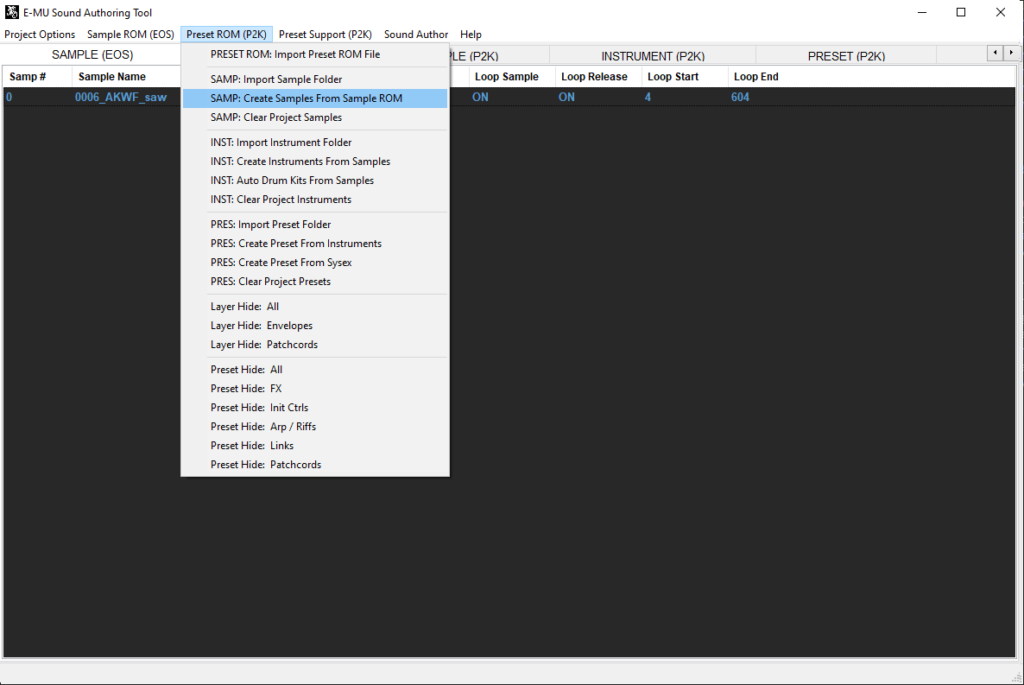Choose PRES: Import Preset Folder
The image size is (1024, 685).
click(x=315, y=224)
